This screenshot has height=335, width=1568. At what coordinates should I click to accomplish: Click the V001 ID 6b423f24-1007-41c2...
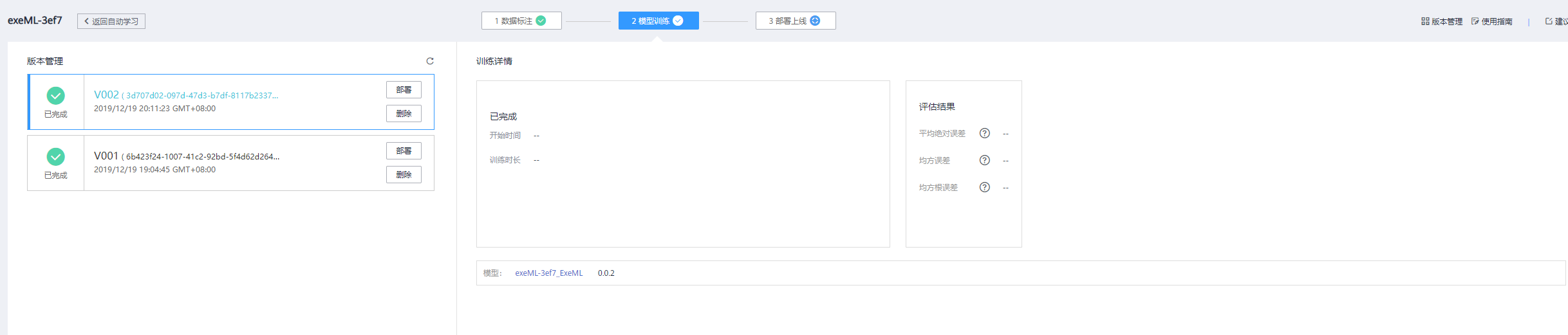pyautogui.click(x=203, y=157)
